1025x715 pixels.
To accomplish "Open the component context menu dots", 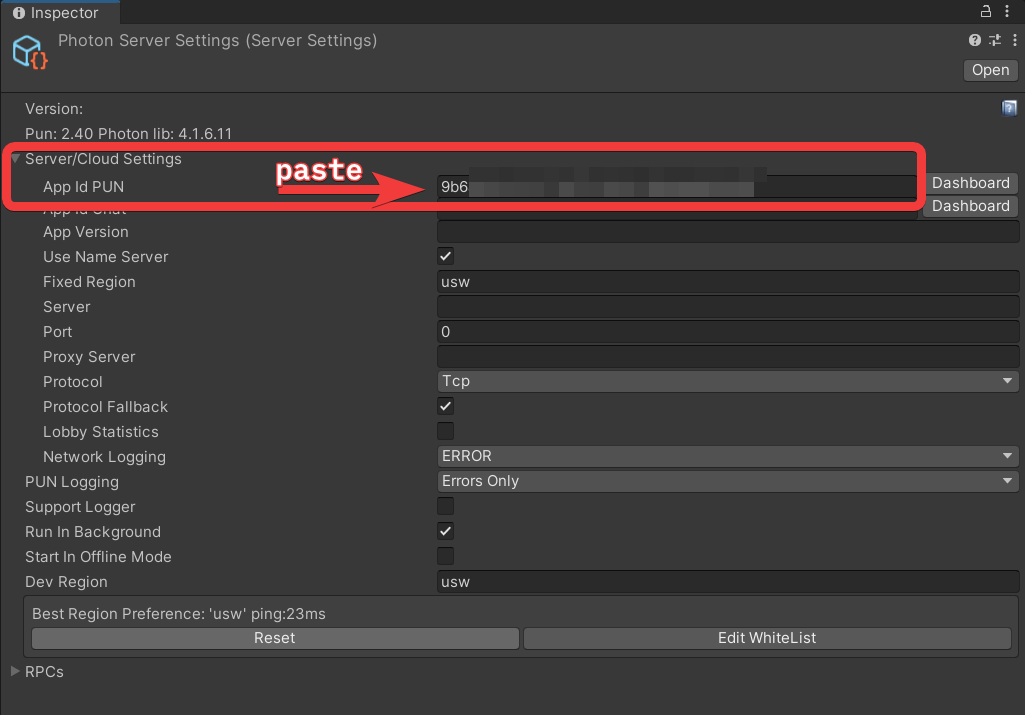I will (x=1015, y=41).
